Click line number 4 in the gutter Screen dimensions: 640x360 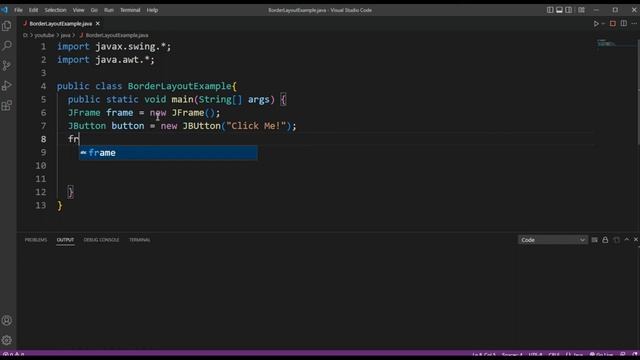click(43, 86)
